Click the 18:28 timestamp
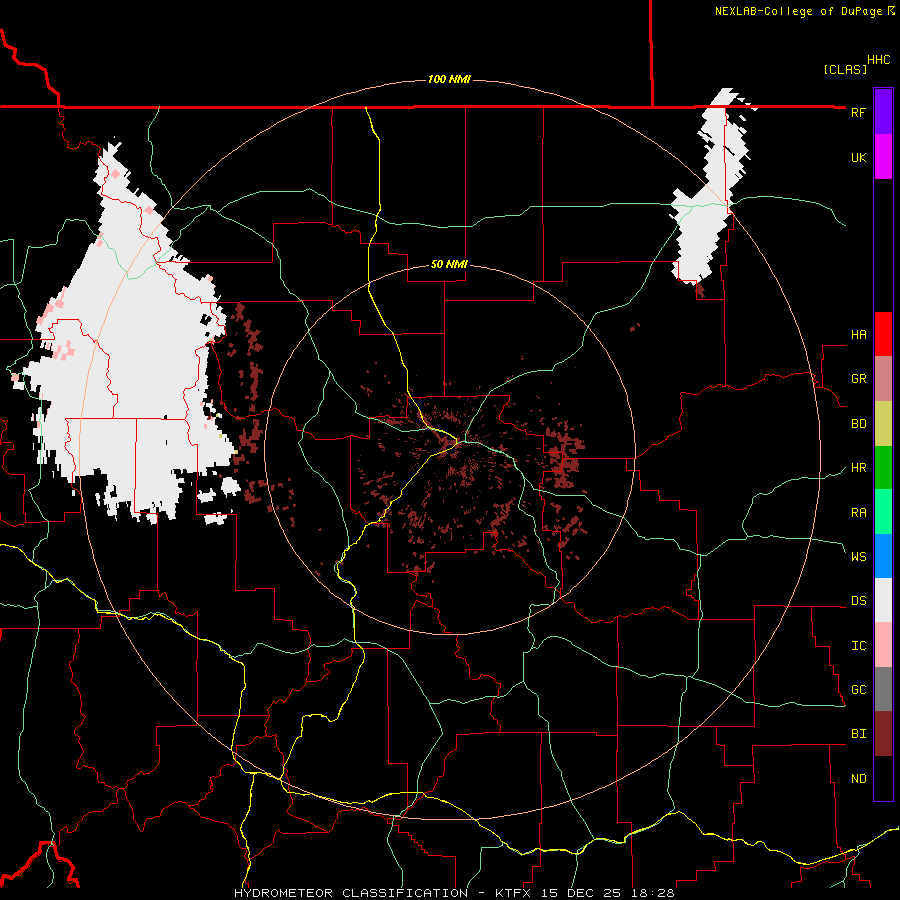The width and height of the screenshot is (900, 900). coord(652,893)
